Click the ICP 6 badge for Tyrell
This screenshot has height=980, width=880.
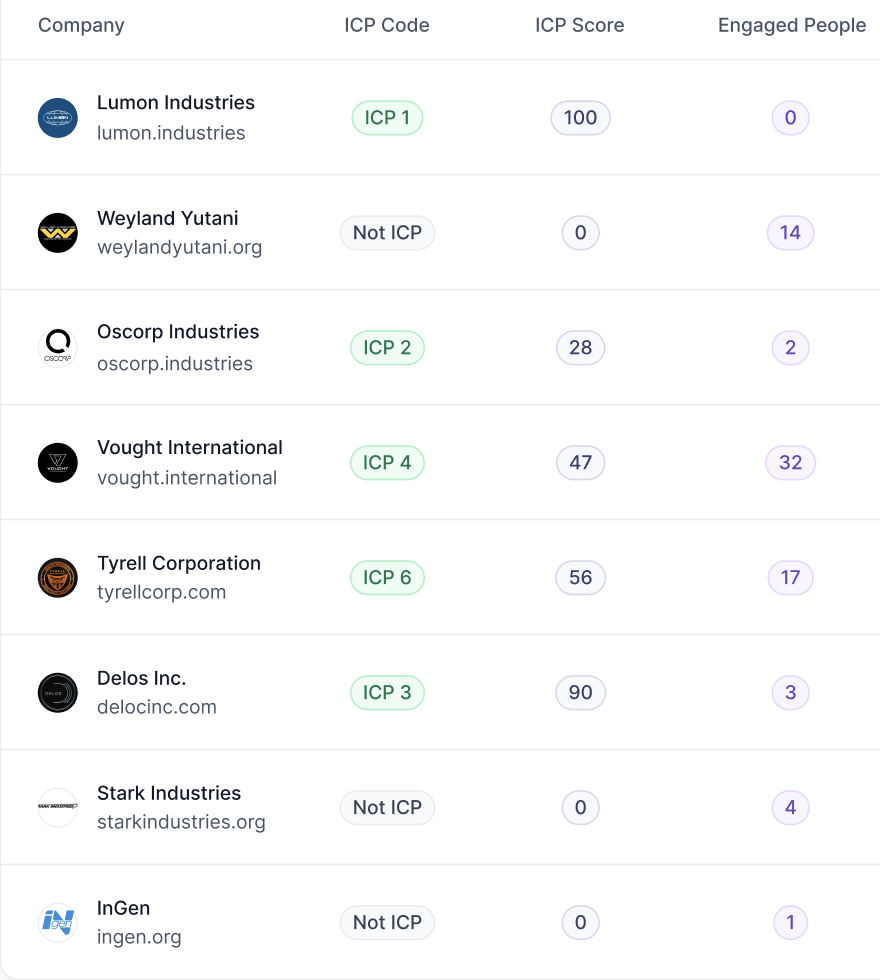point(387,578)
